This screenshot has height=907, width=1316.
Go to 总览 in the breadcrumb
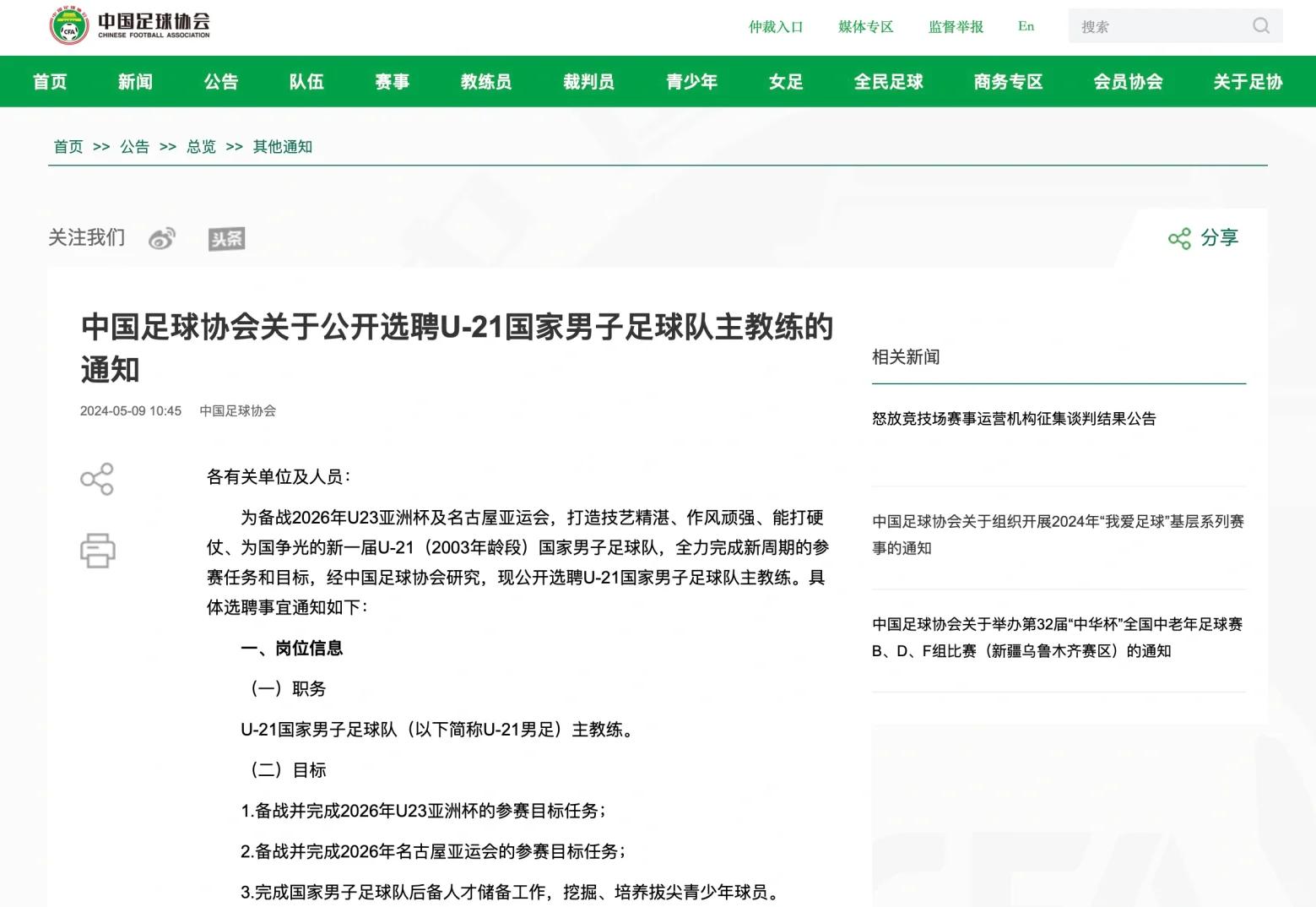pos(202,147)
